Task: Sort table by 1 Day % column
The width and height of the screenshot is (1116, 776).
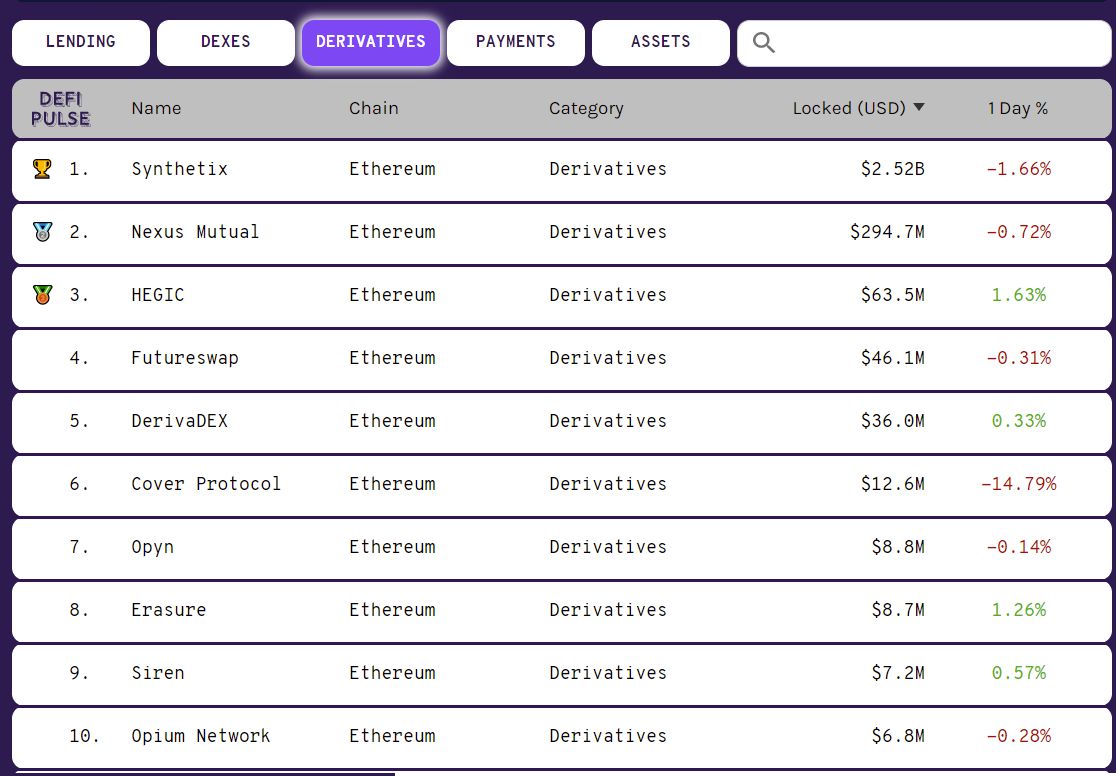Action: tap(1017, 108)
